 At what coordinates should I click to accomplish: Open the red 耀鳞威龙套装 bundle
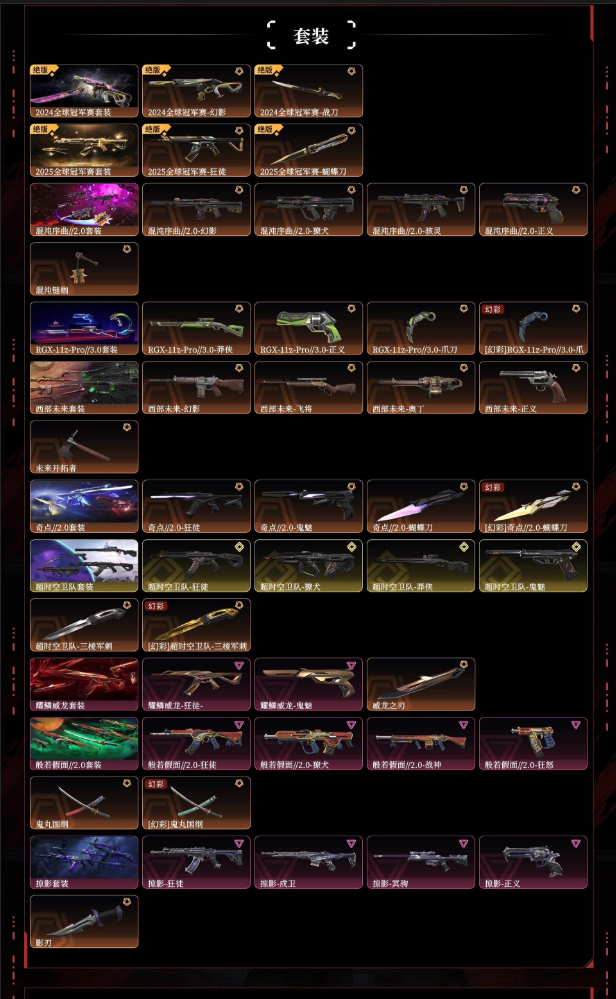pyautogui.click(x=84, y=684)
